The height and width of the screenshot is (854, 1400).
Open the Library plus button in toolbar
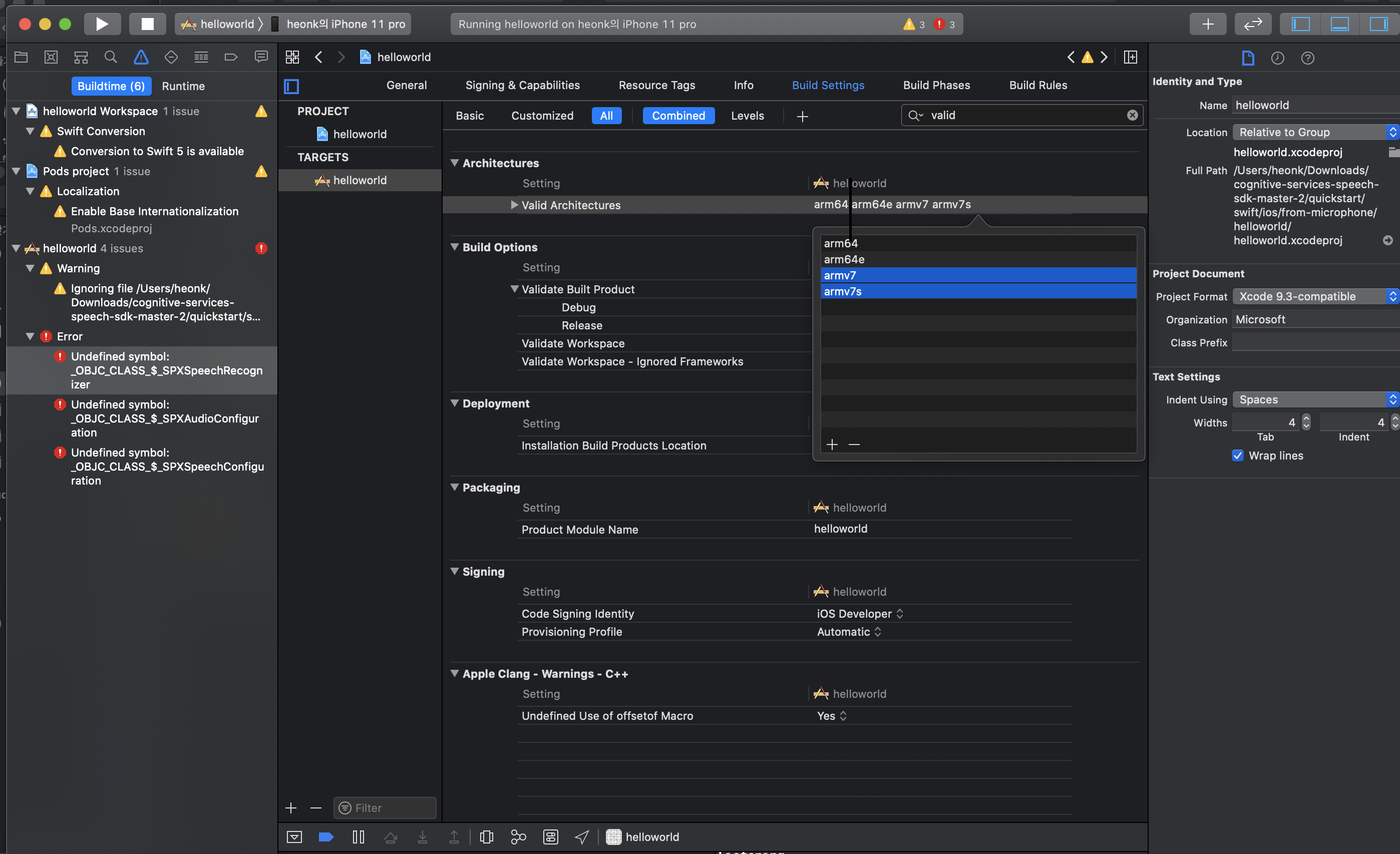(x=1207, y=24)
